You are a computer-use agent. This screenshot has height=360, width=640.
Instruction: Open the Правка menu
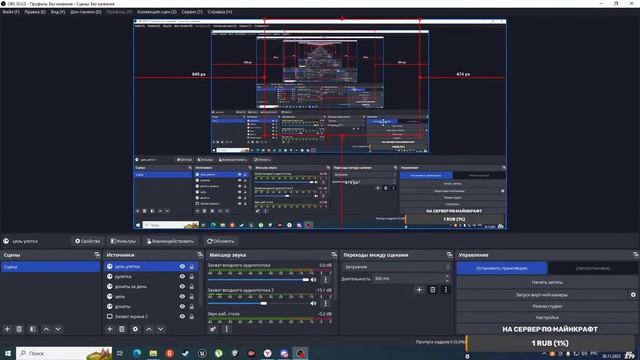click(x=35, y=12)
